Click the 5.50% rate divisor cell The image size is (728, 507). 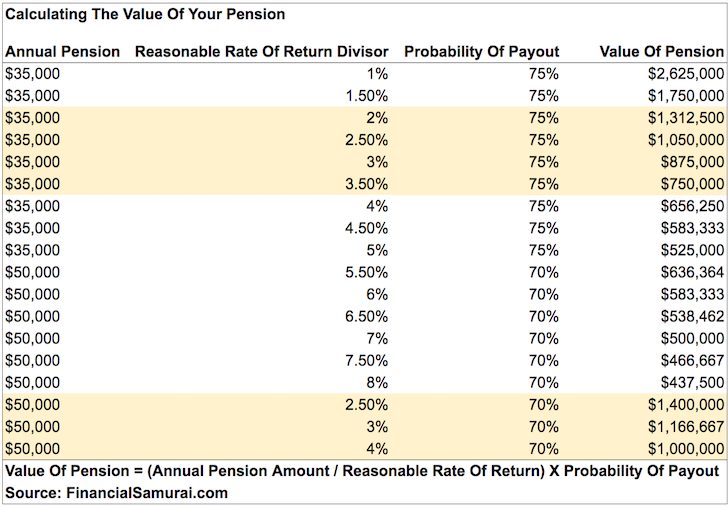366,271
